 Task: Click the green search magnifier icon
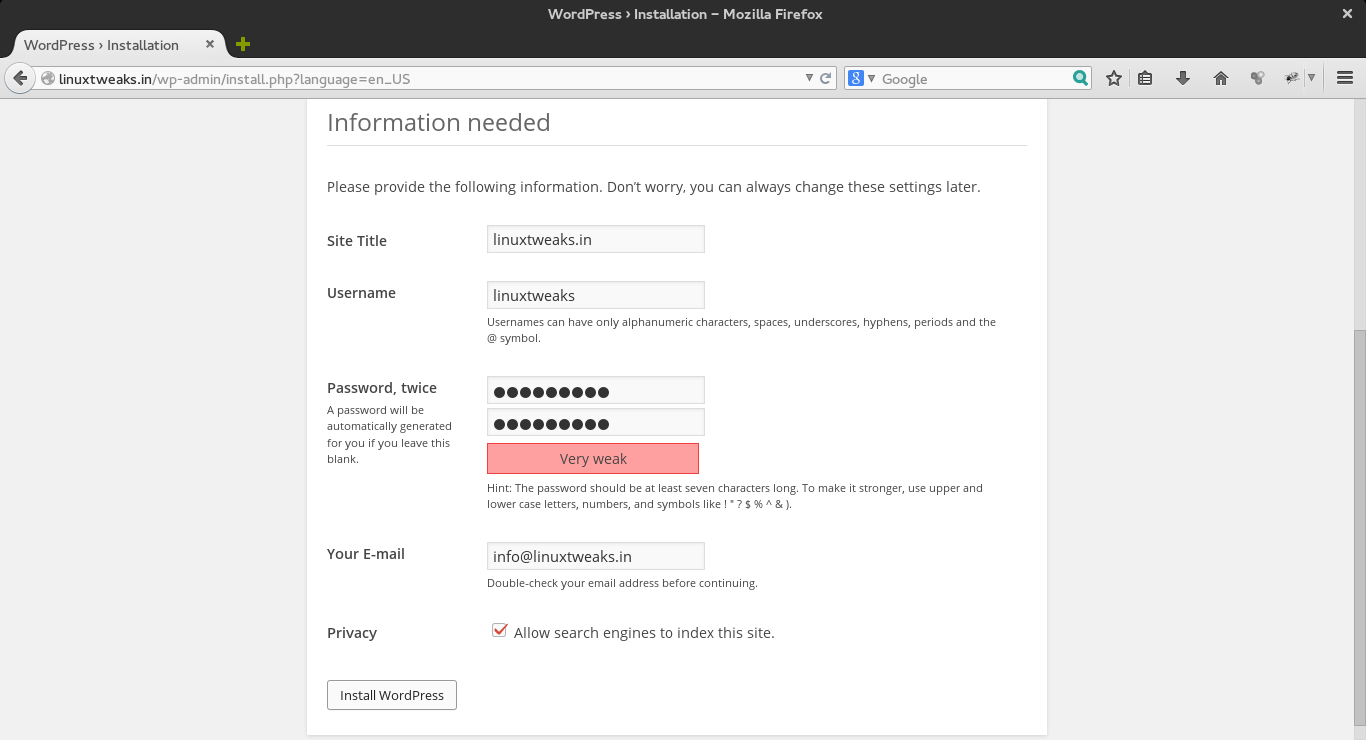pyautogui.click(x=1080, y=78)
